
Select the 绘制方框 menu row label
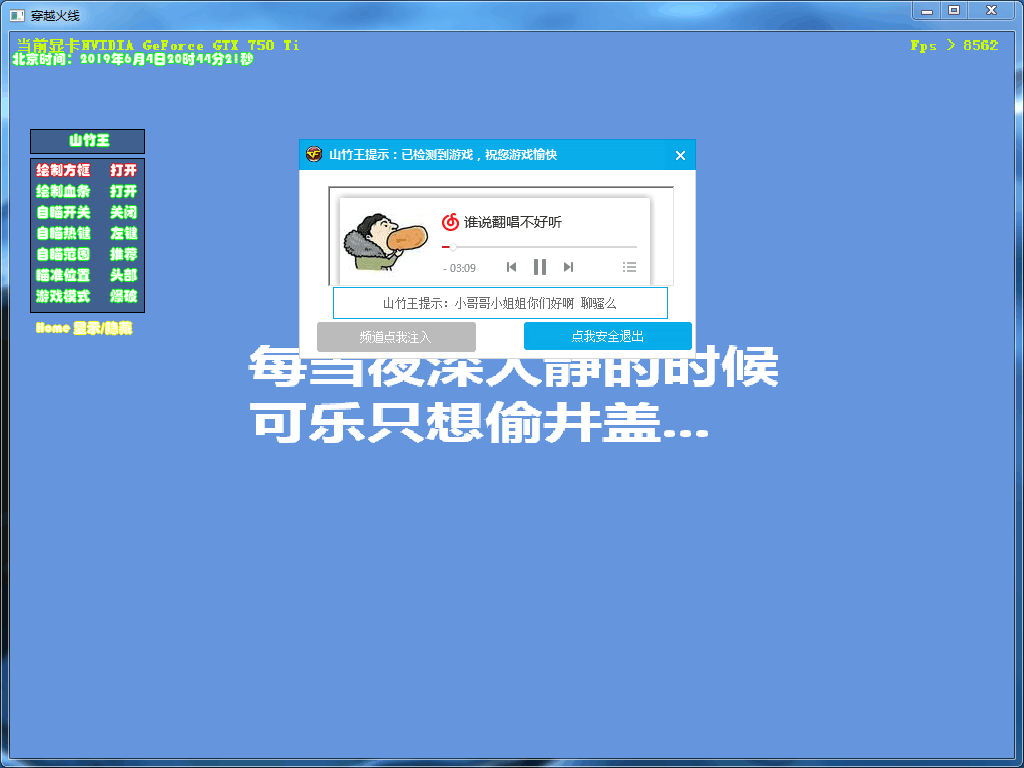[63, 170]
